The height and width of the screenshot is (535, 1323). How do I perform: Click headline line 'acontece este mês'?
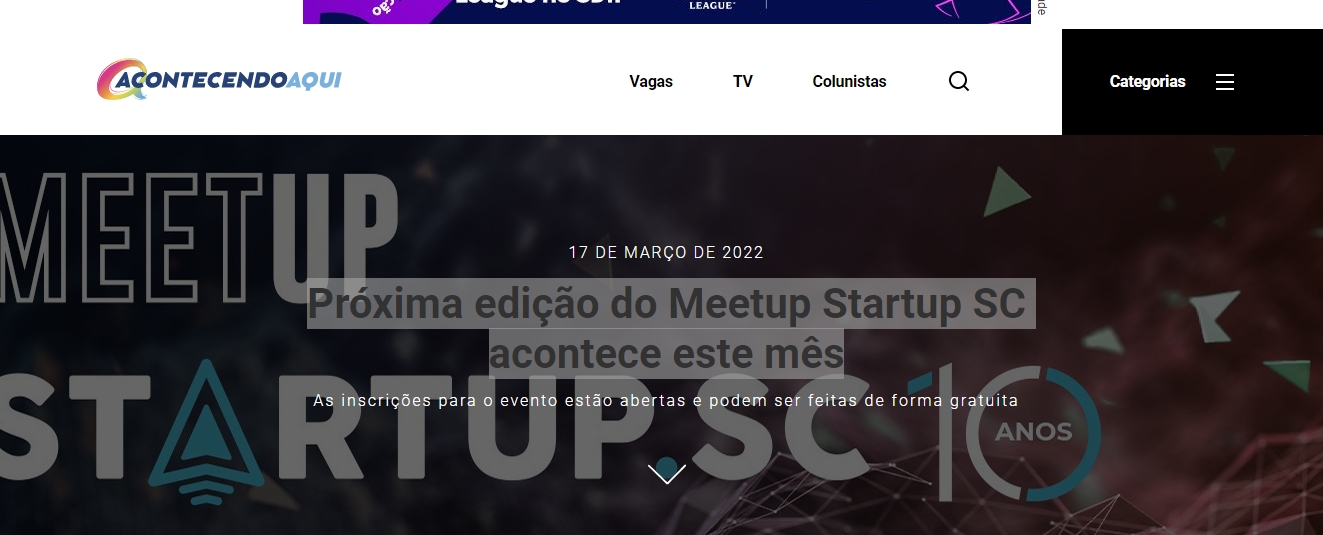click(x=667, y=354)
